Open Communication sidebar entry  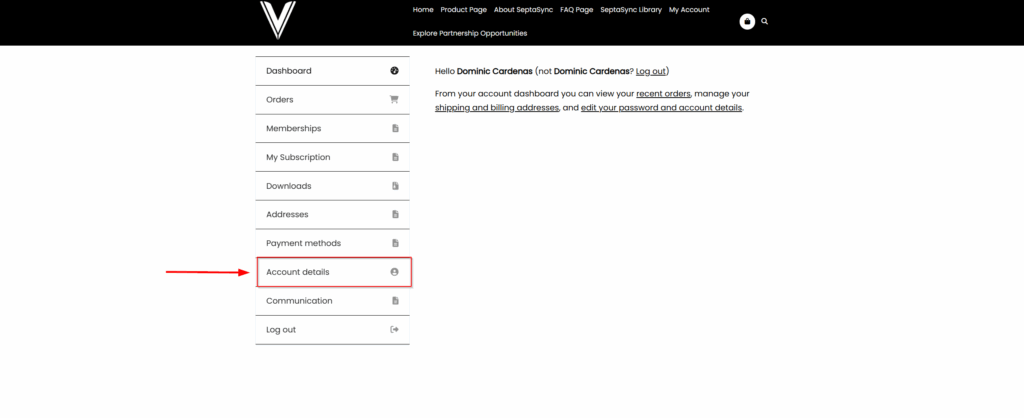pos(299,301)
